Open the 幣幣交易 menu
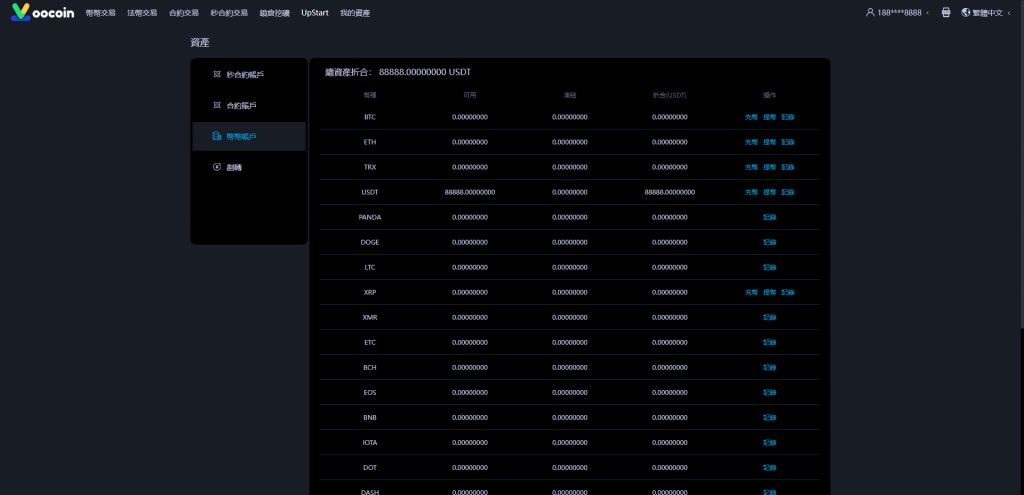Viewport: 1024px width, 495px height. click(100, 13)
